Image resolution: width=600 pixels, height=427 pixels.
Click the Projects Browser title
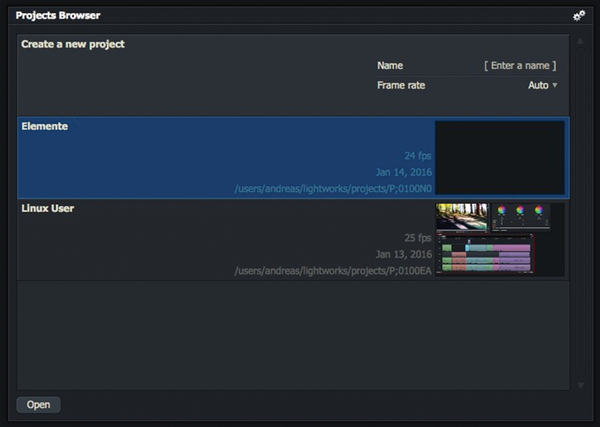58,15
